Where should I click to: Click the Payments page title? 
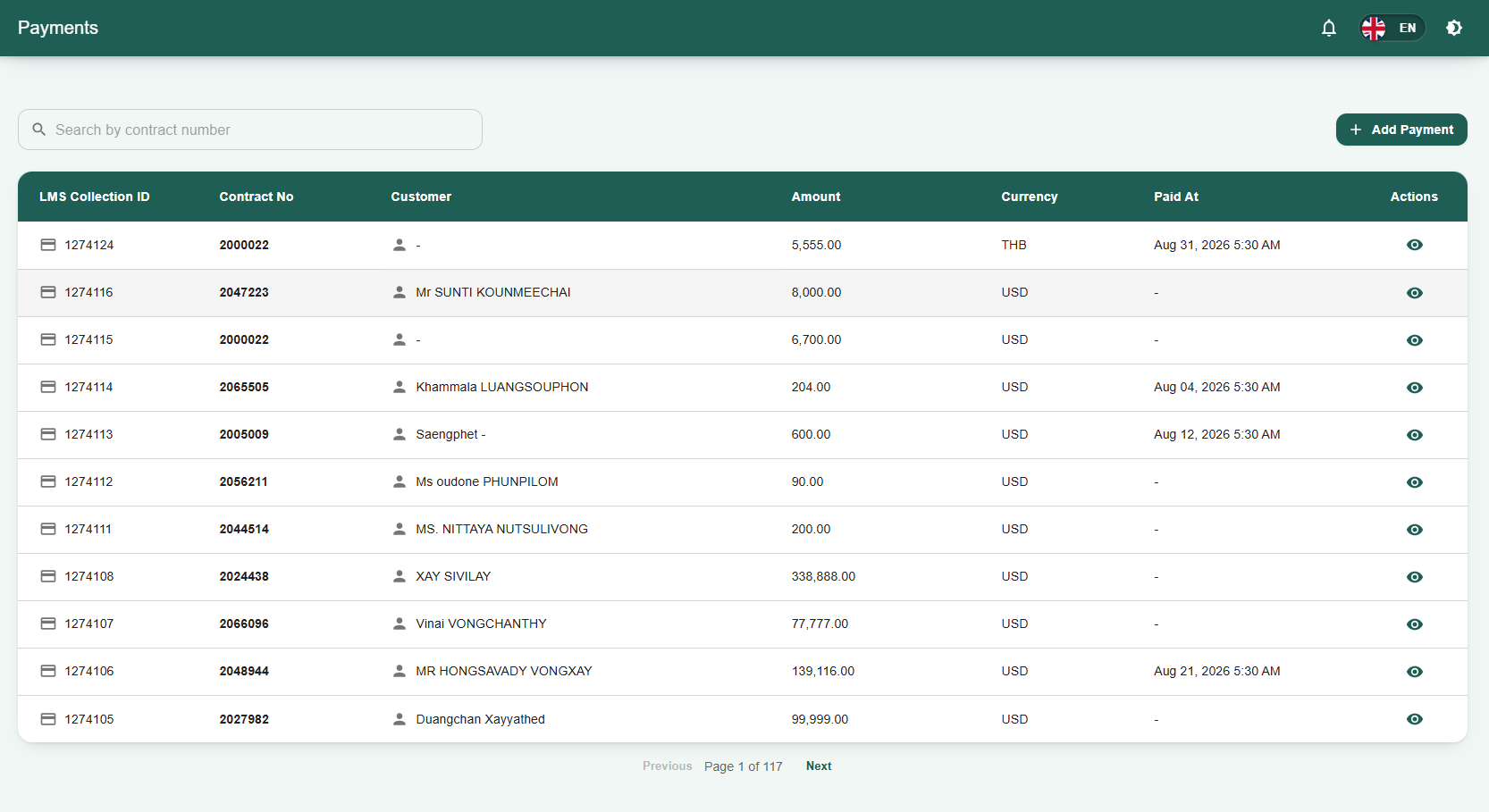58,28
